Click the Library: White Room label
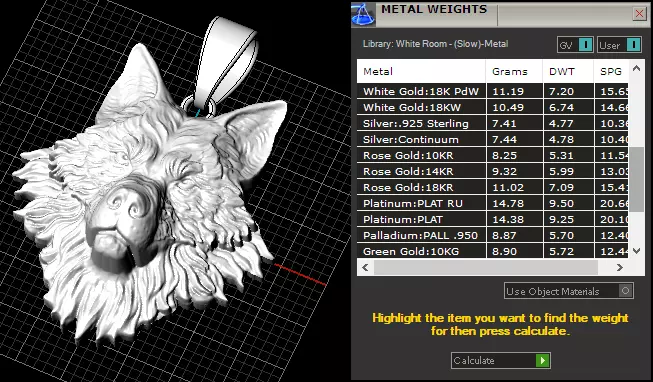This screenshot has height=382, width=653. [435, 44]
